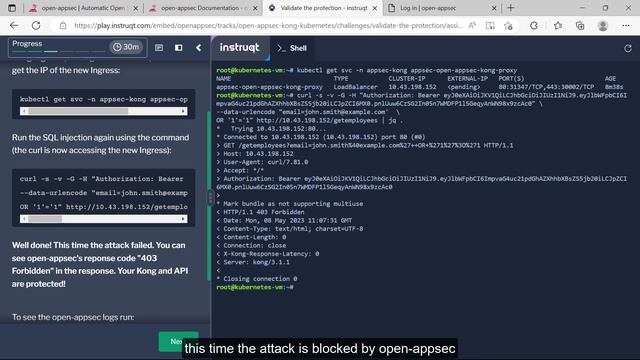Add this page to favorites

pos(508,26)
